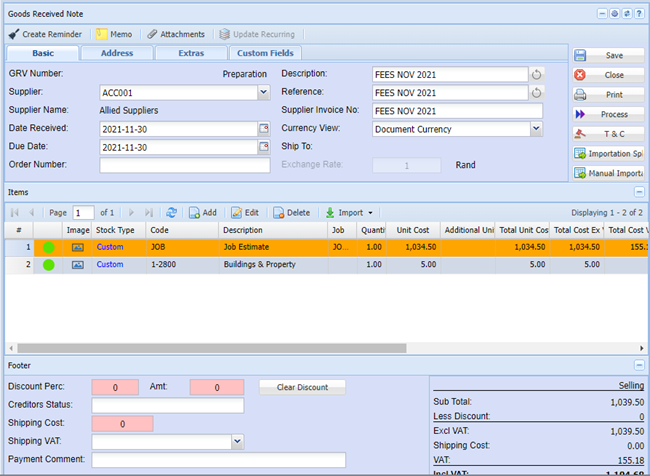
Task: Click the green status dot in row 1
Action: (48, 246)
